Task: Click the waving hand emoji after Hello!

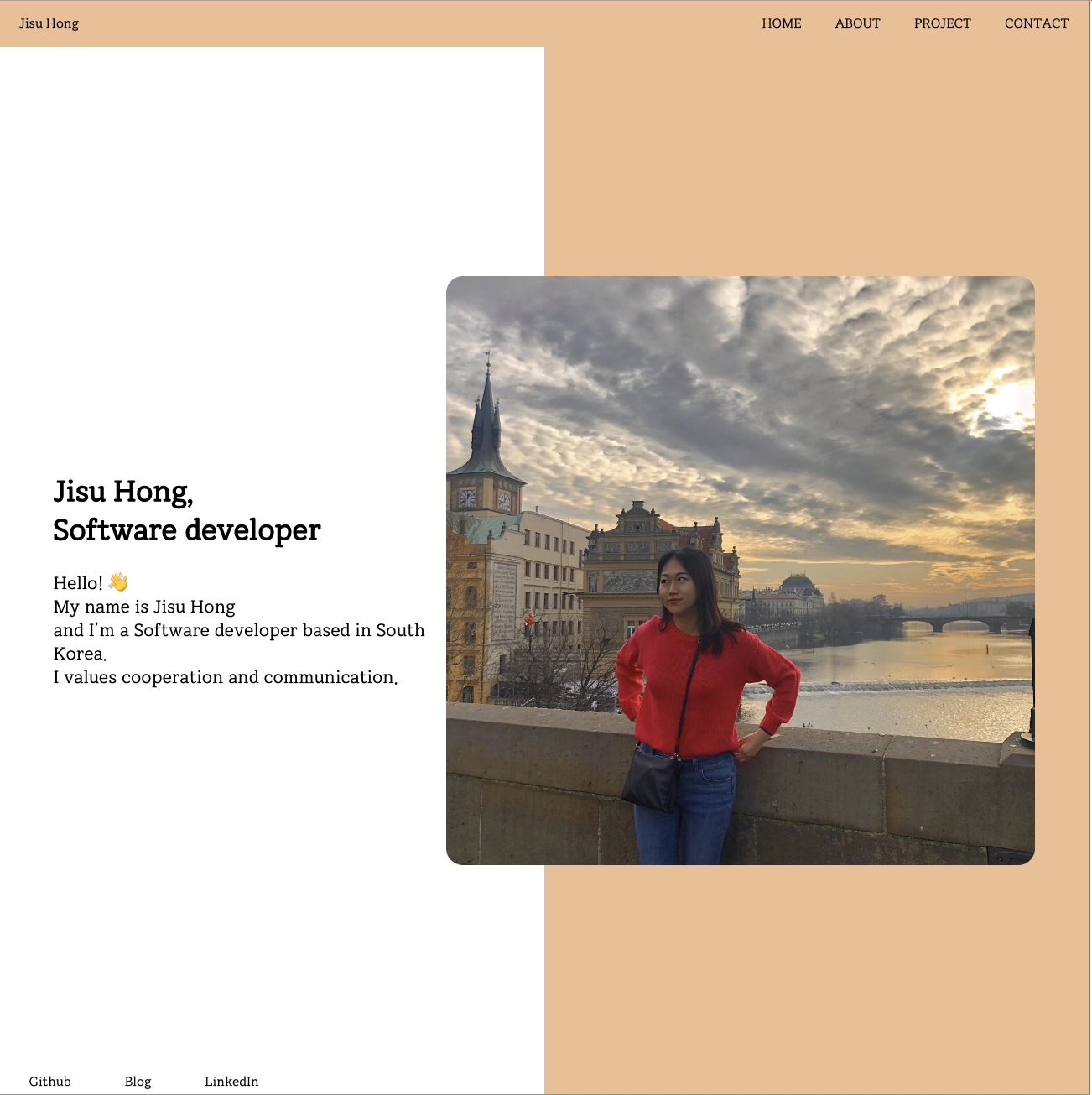Action: 118,582
